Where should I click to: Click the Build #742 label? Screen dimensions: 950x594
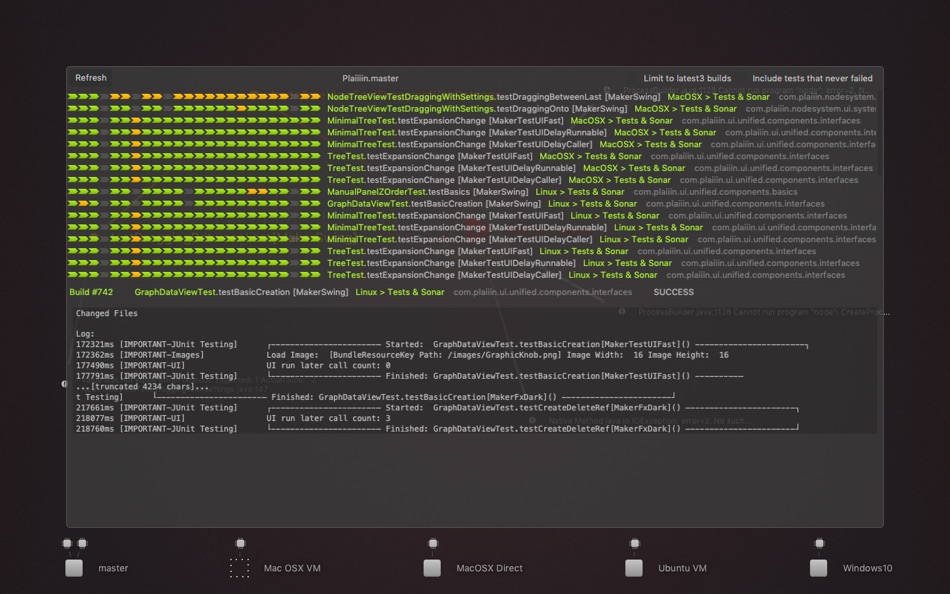tap(91, 292)
